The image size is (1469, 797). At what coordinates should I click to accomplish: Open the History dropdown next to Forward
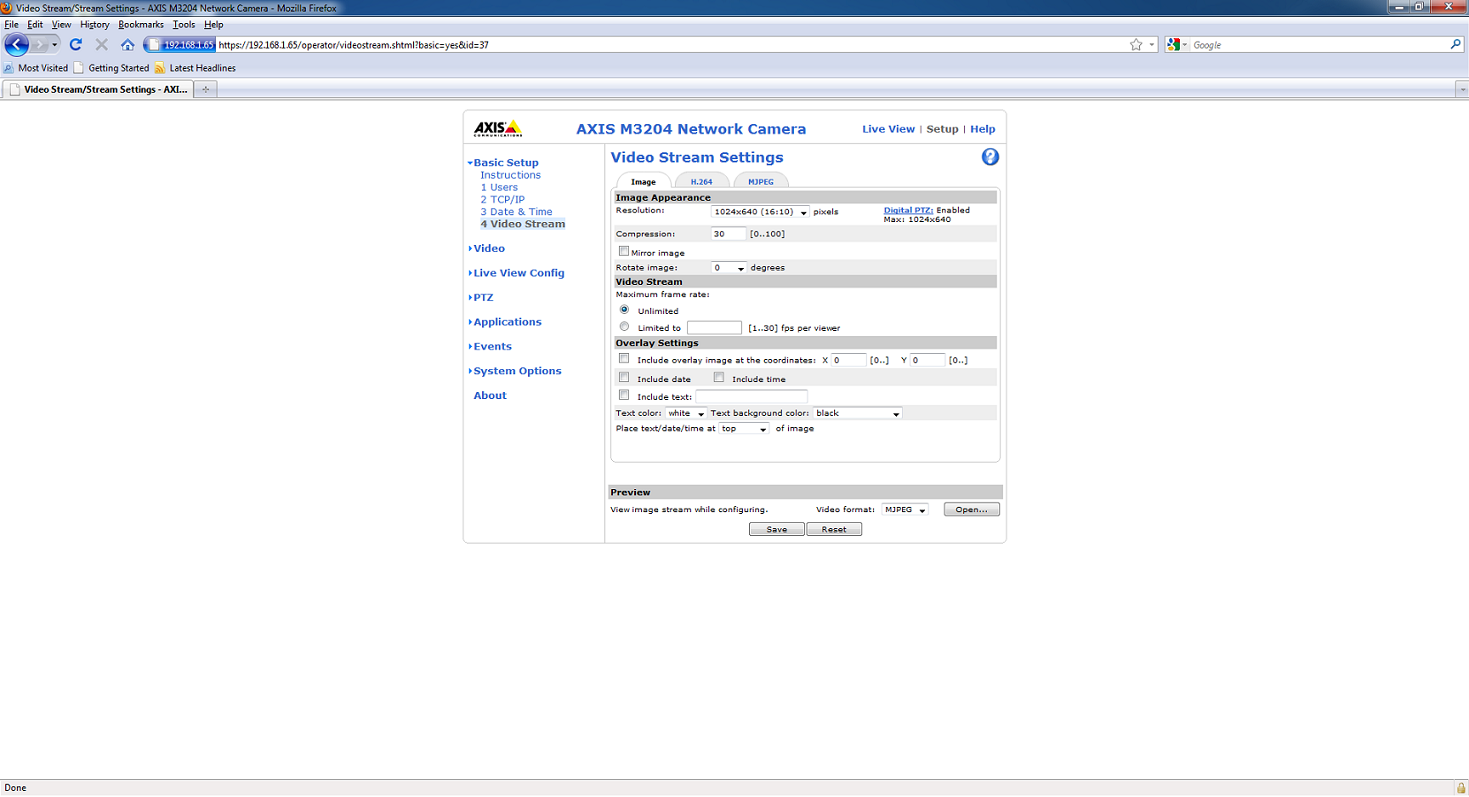tap(55, 45)
